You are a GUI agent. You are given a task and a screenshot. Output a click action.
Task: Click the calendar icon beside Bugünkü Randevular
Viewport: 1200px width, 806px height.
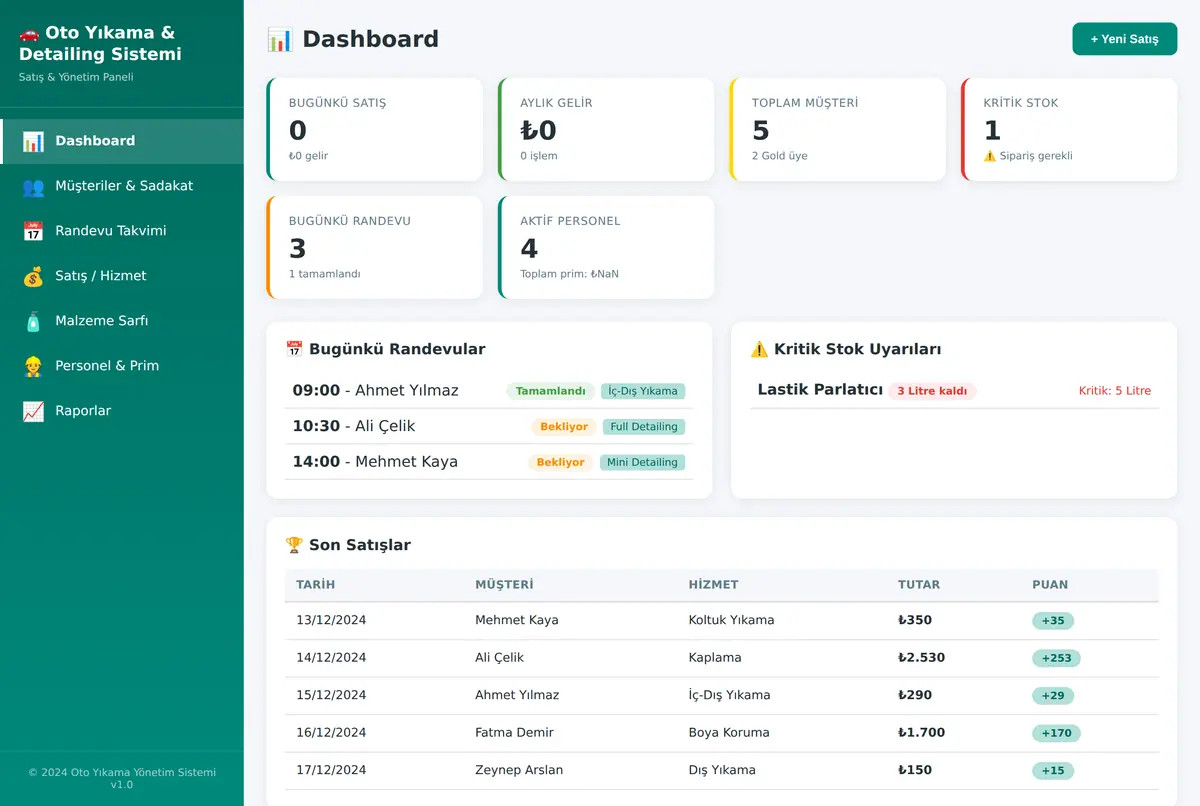pos(294,349)
